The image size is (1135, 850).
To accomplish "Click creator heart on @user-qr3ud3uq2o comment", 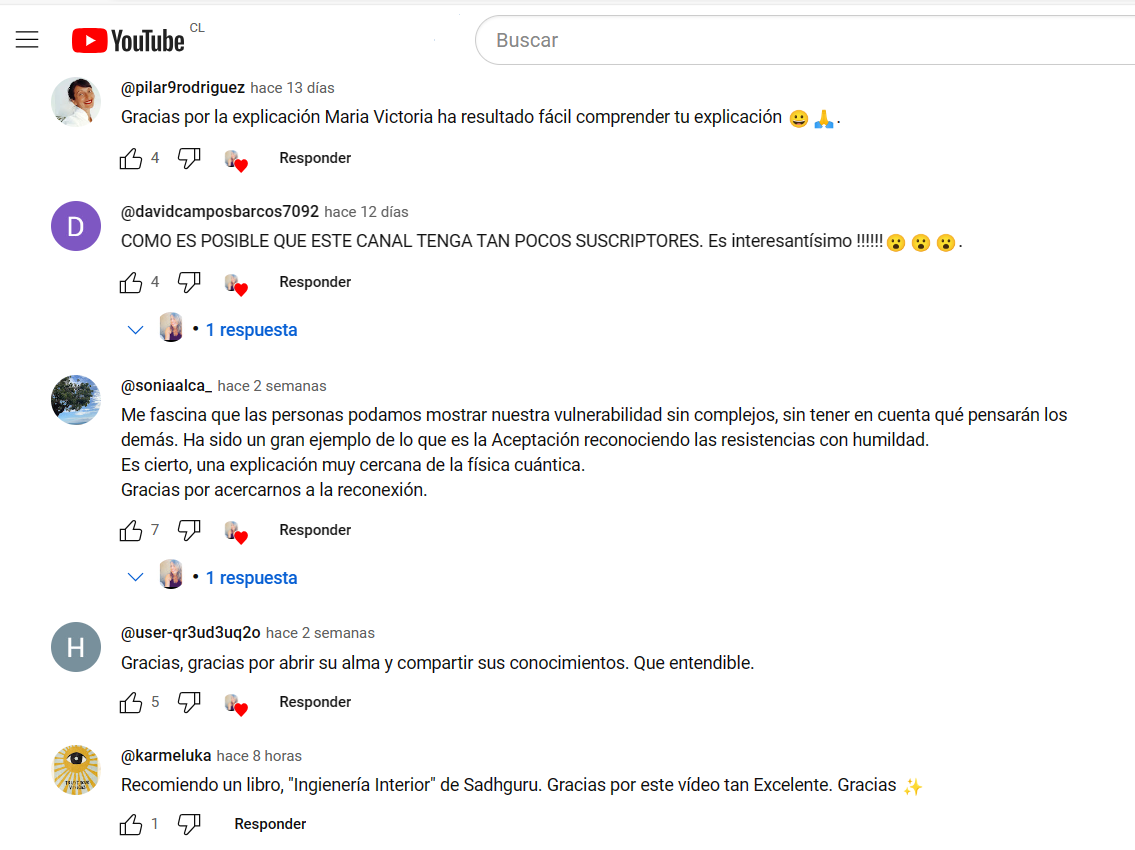I will click(236, 703).
